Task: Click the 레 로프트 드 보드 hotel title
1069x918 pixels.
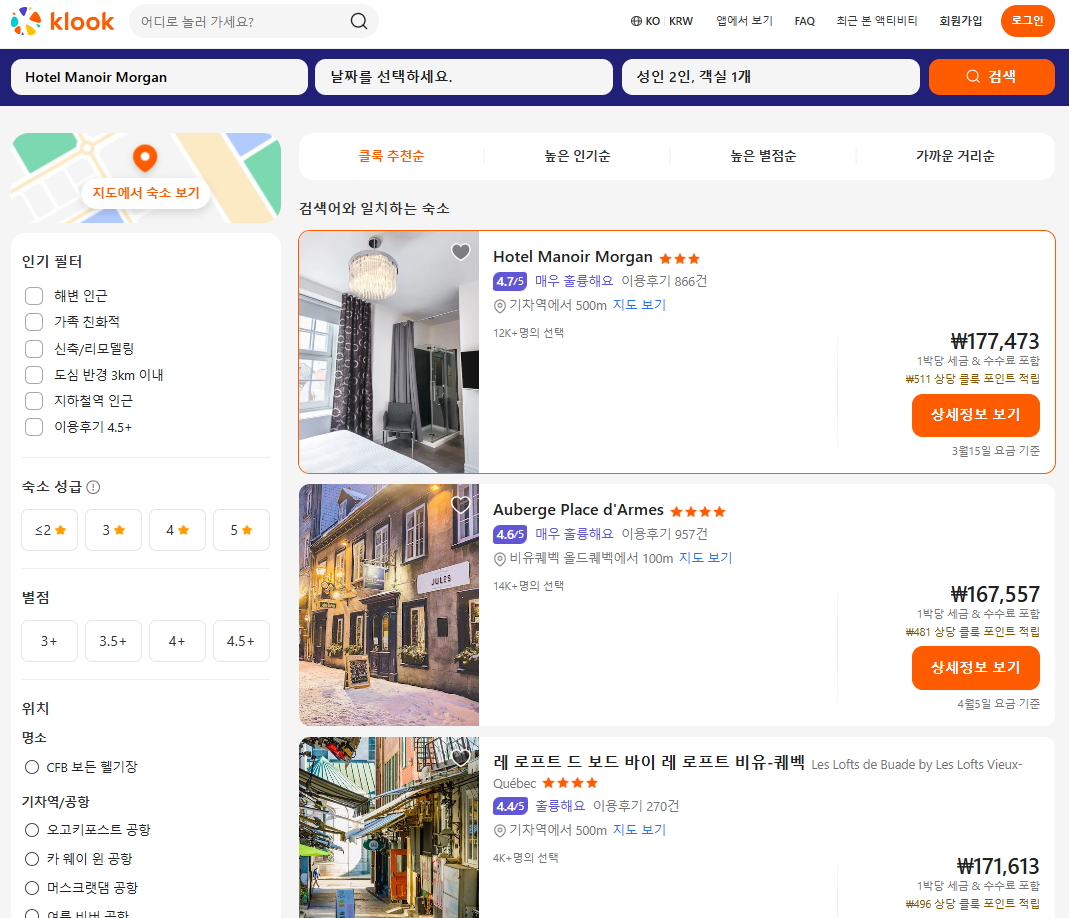Action: (649, 762)
